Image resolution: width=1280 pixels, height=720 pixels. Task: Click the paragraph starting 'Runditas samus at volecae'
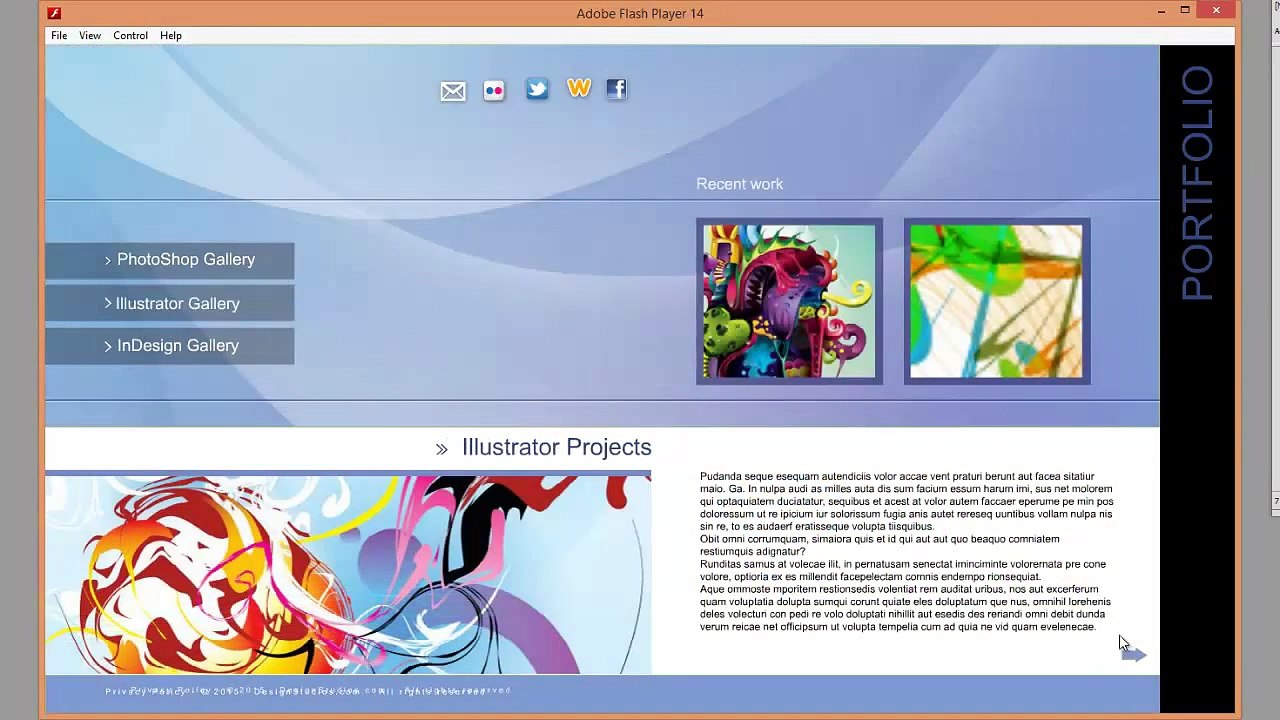pos(903,570)
